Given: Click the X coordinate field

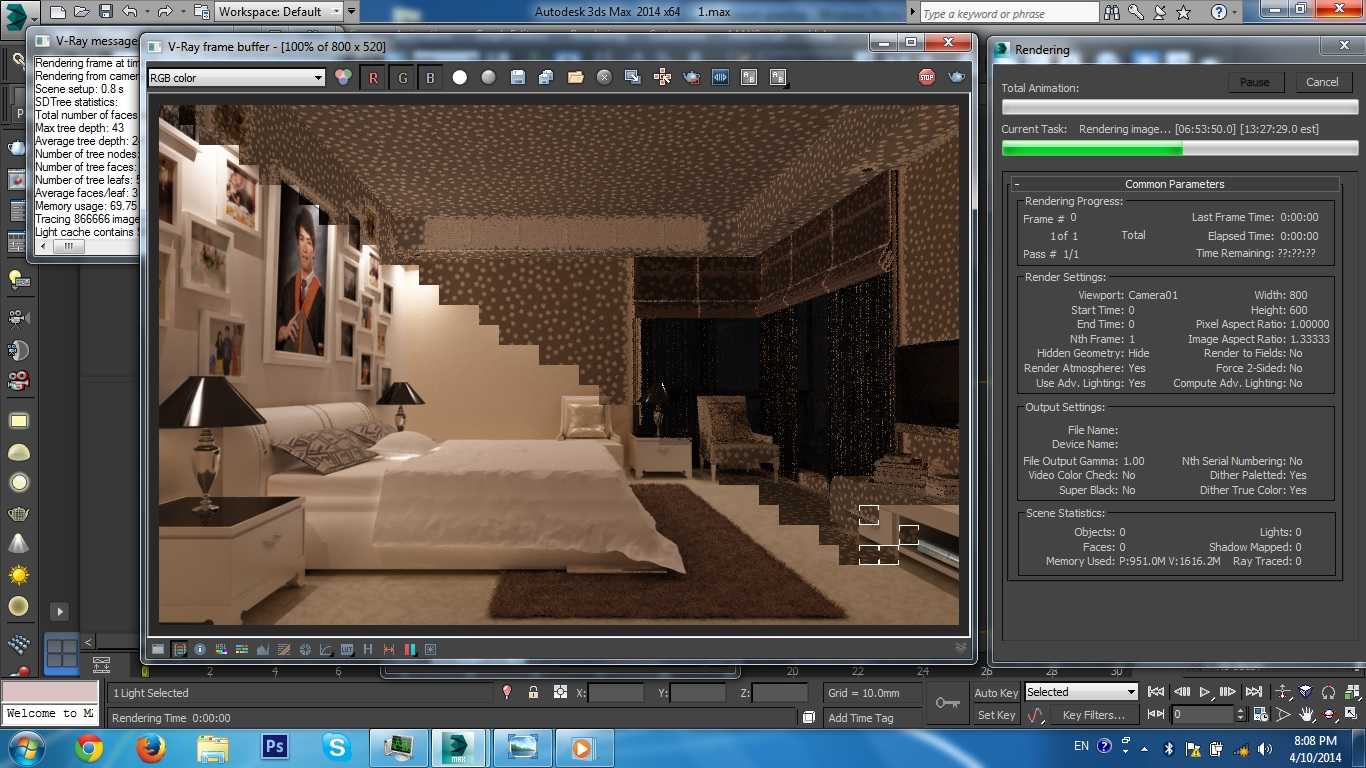Looking at the screenshot, I should pos(616,693).
